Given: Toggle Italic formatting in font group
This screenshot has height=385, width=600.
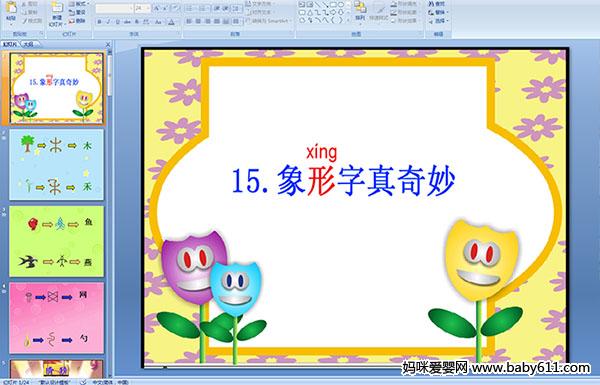Looking at the screenshot, I should [109, 22].
